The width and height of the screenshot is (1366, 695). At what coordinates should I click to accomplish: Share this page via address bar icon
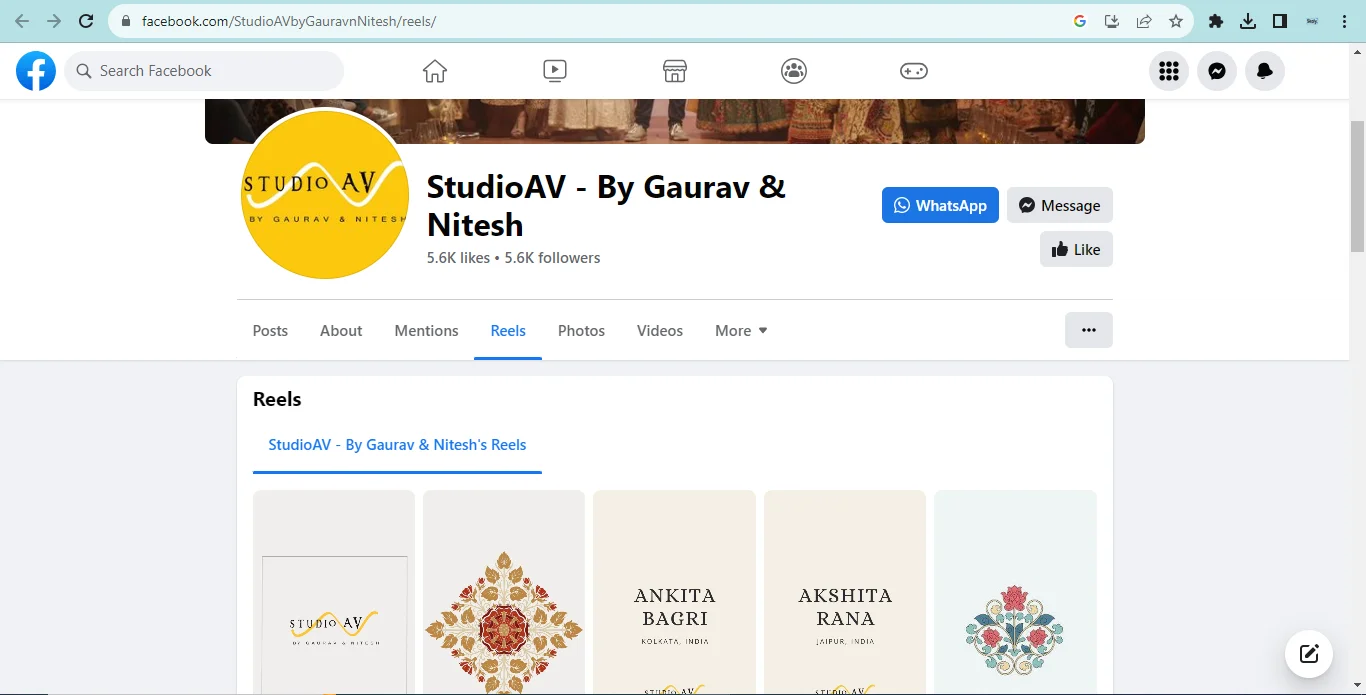pos(1144,21)
